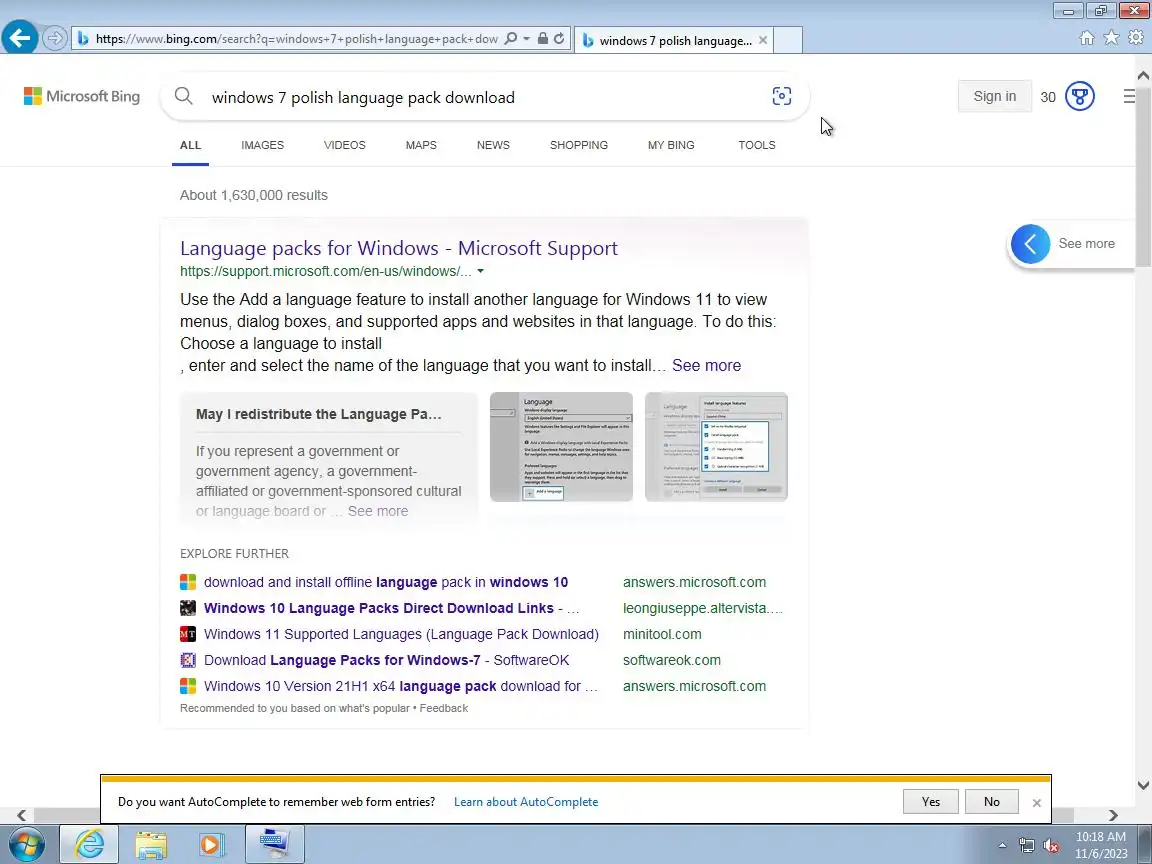The width and height of the screenshot is (1152, 864).
Task: Dismiss the AutoComplete notification bar
Action: [1037, 802]
